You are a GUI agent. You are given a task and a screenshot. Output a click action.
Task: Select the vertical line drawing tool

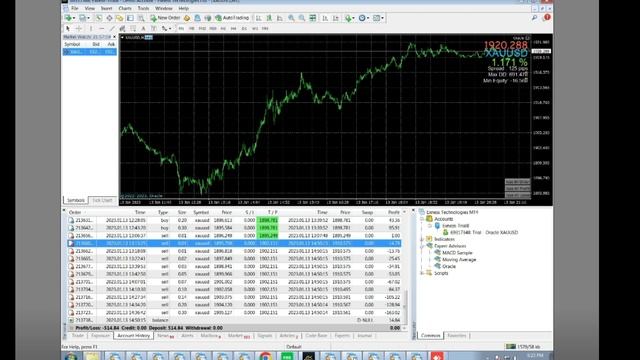pyautogui.click(x=91, y=29)
